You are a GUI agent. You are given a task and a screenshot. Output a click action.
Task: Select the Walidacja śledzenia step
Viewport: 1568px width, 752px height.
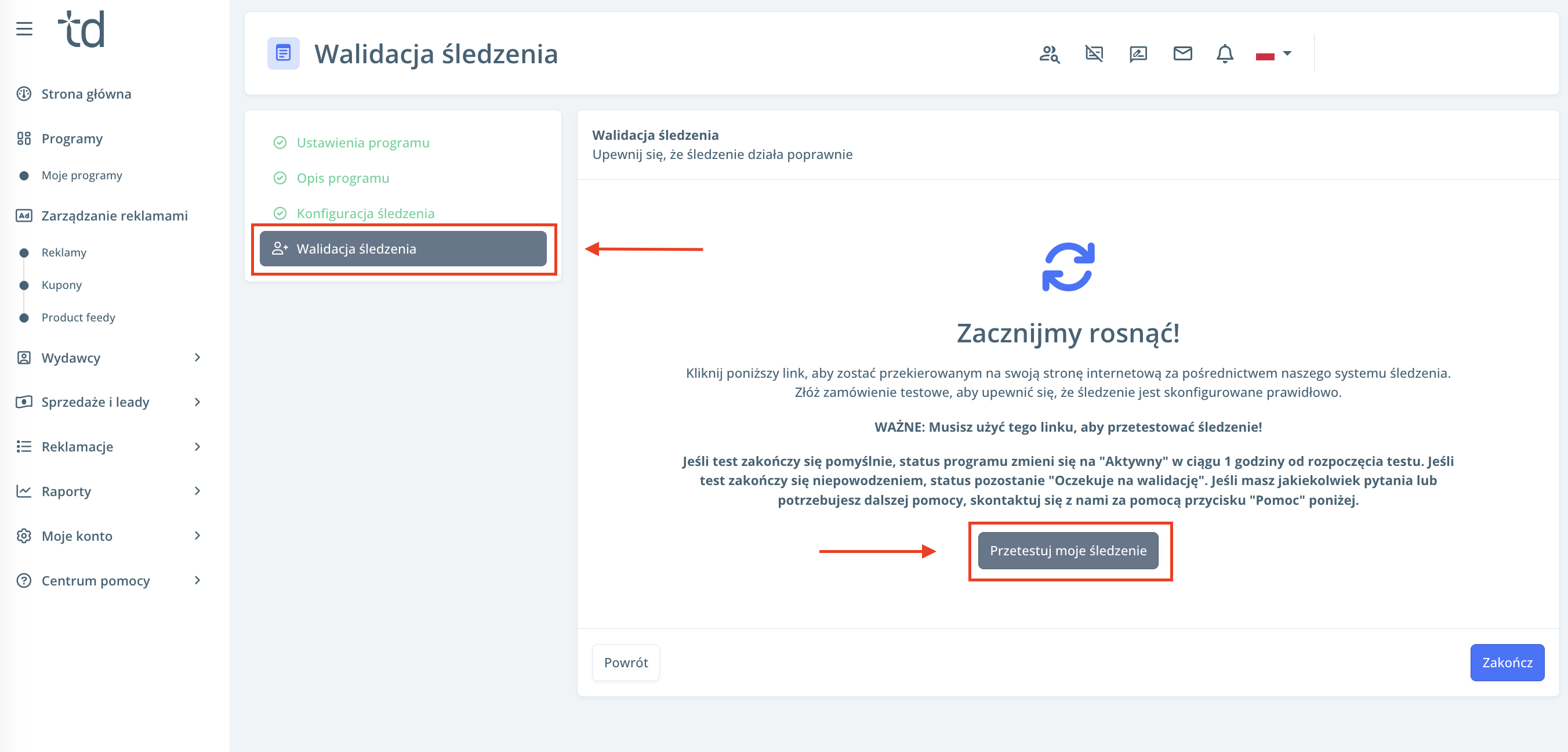pyautogui.click(x=403, y=248)
